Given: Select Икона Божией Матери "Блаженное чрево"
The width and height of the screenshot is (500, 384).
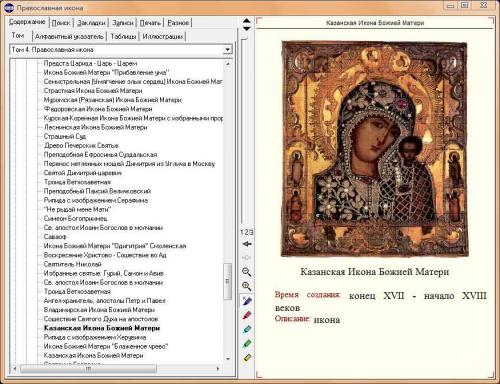Looking at the screenshot, I should tap(106, 346).
